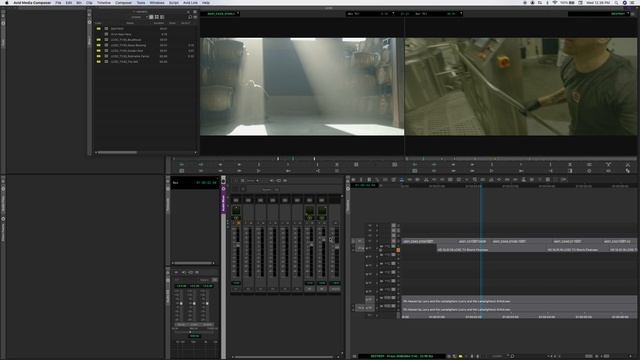Viewport: 640px width, 360px height.
Task: Switch bin to text view
Action: point(151,17)
